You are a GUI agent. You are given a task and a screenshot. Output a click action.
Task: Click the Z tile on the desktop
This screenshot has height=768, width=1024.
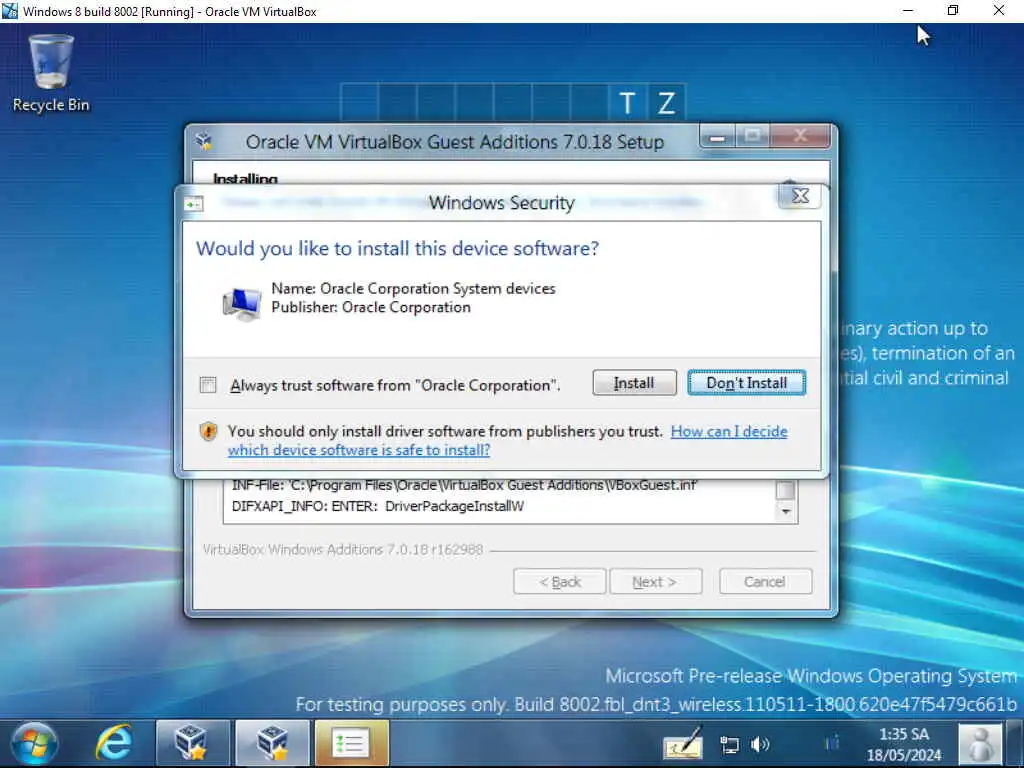tap(666, 103)
